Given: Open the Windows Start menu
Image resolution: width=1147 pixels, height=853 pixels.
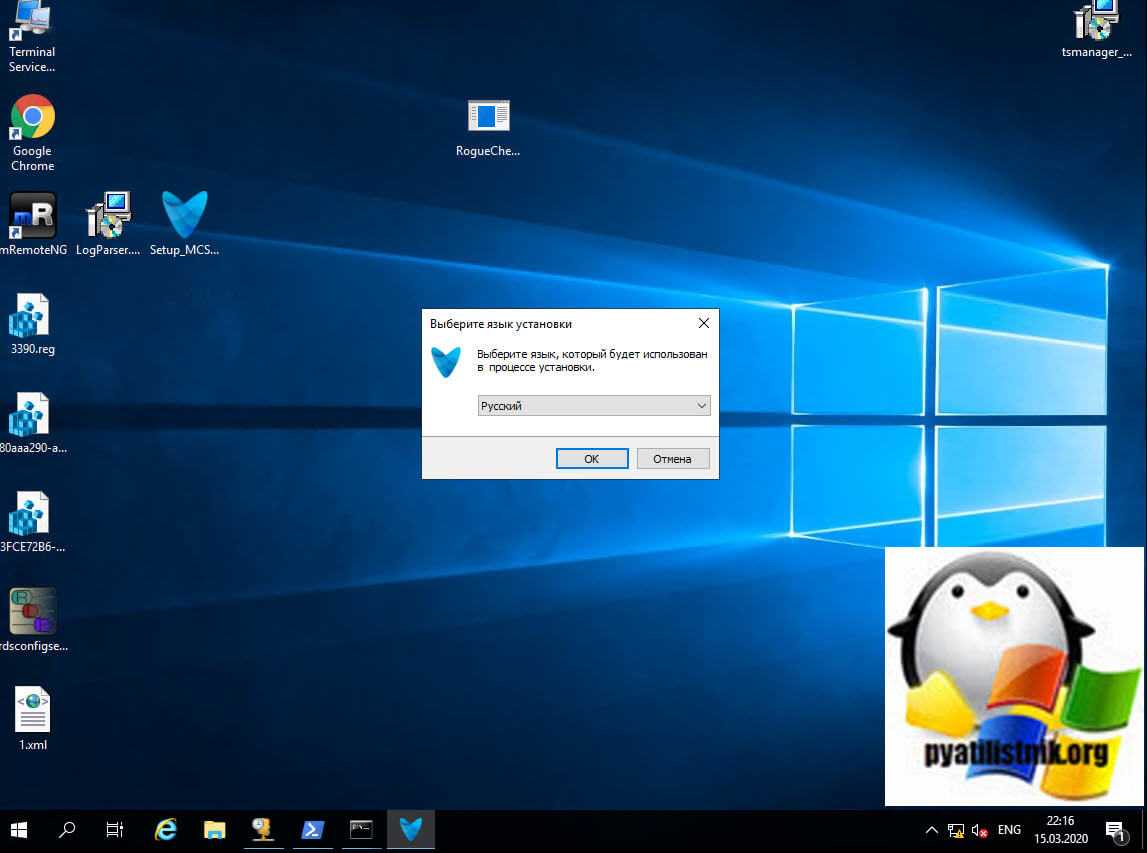Looking at the screenshot, I should pyautogui.click(x=19, y=830).
